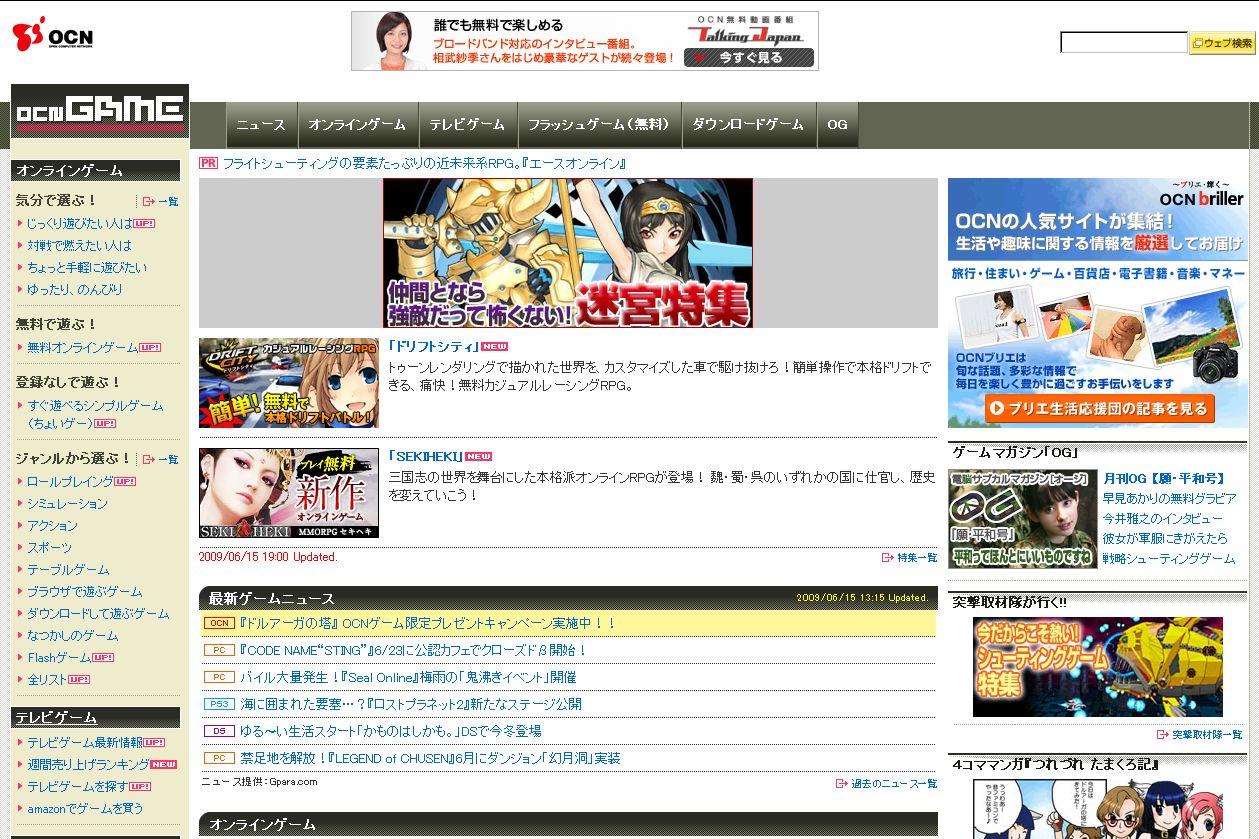Select ゆったり、のんびり sidebar link
The height and width of the screenshot is (839, 1259).
point(75,289)
